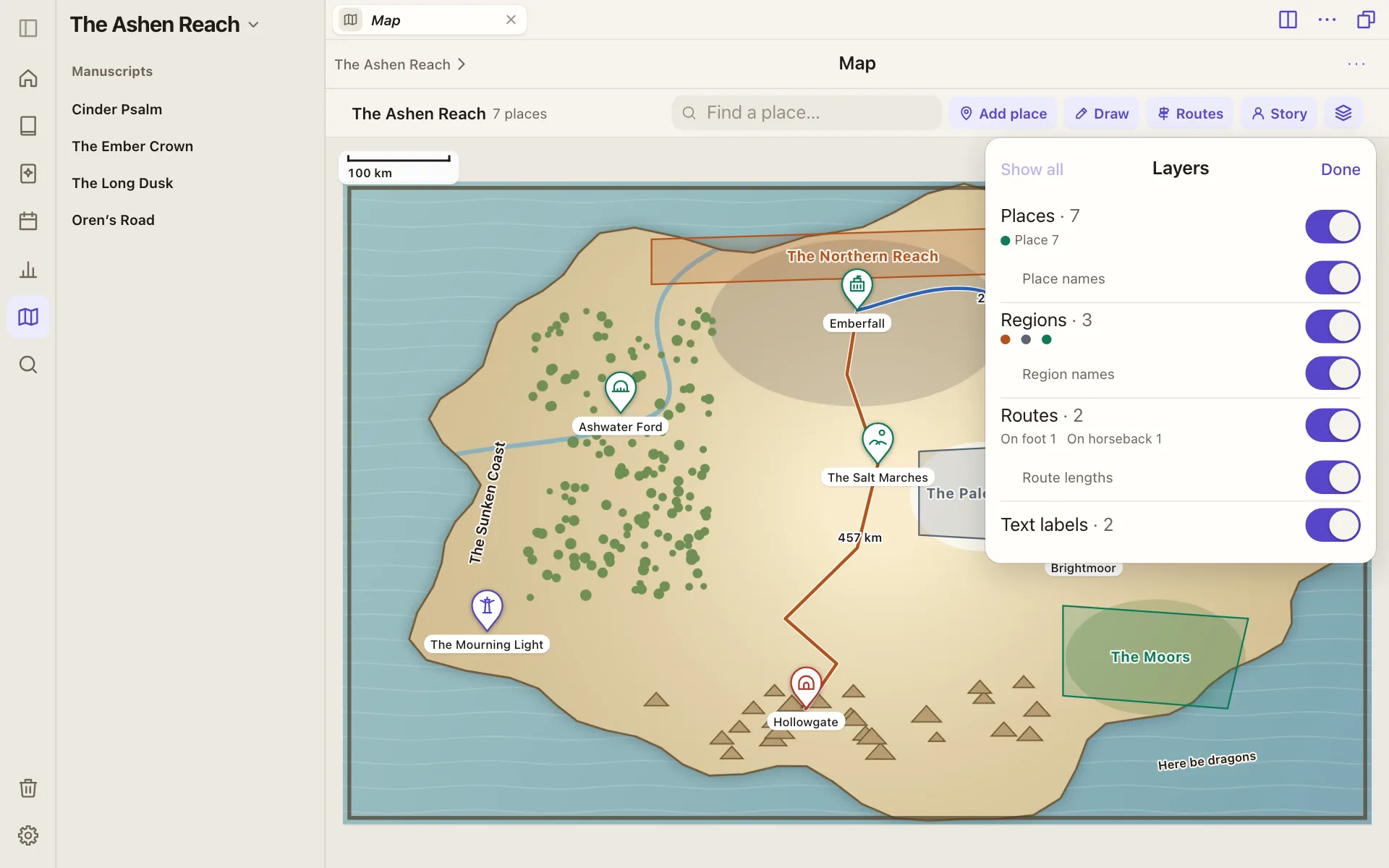Click Done in Layers panel

click(x=1340, y=169)
